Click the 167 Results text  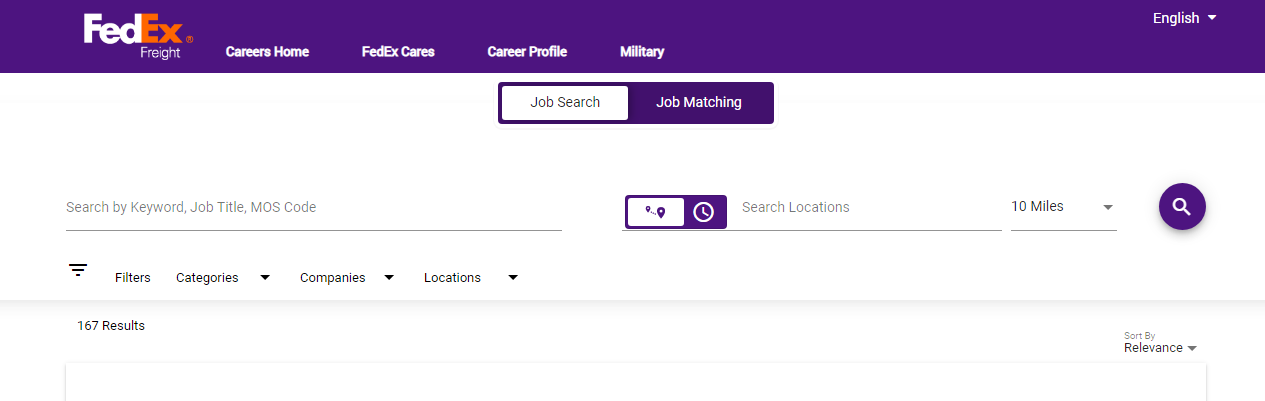click(x=111, y=326)
